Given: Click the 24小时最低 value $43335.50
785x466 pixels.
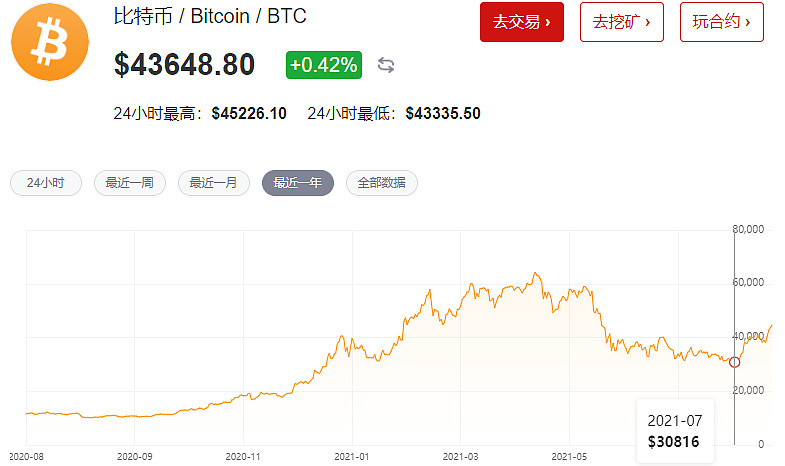Looking at the screenshot, I should point(443,114).
